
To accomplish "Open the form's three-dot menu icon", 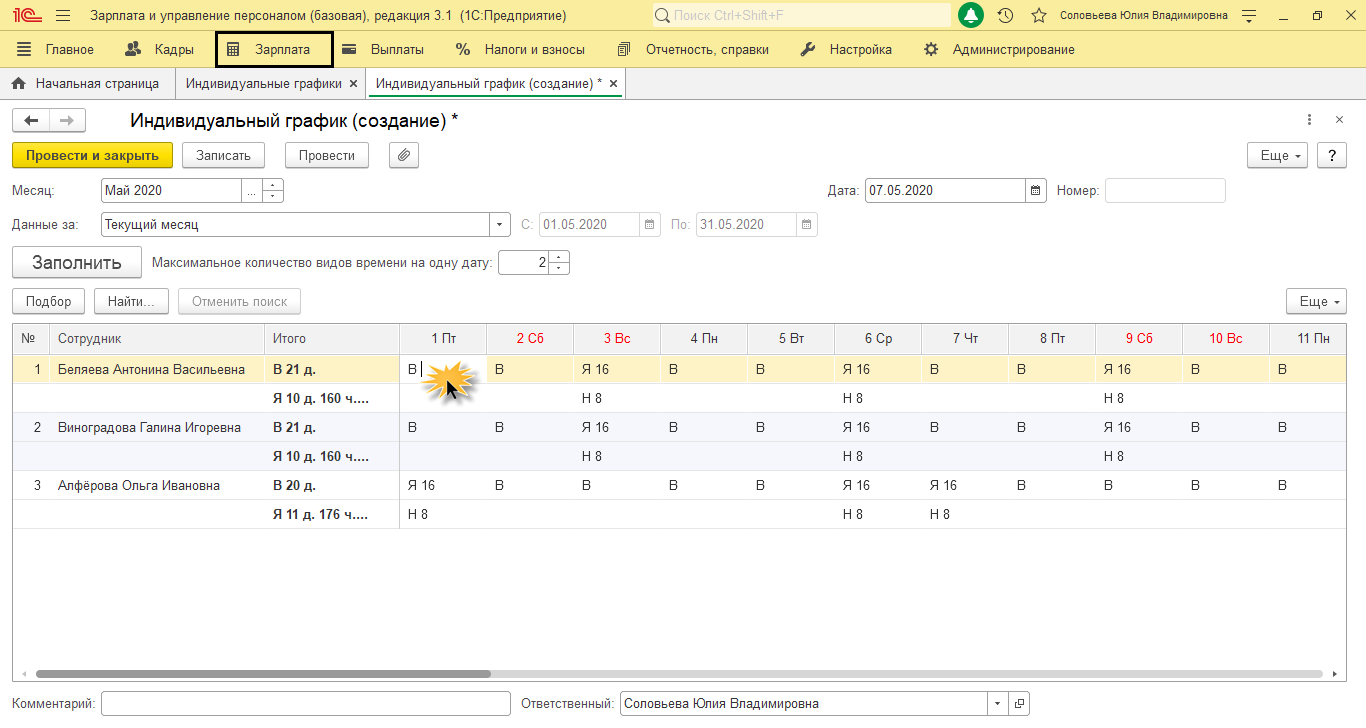I will [x=1309, y=120].
